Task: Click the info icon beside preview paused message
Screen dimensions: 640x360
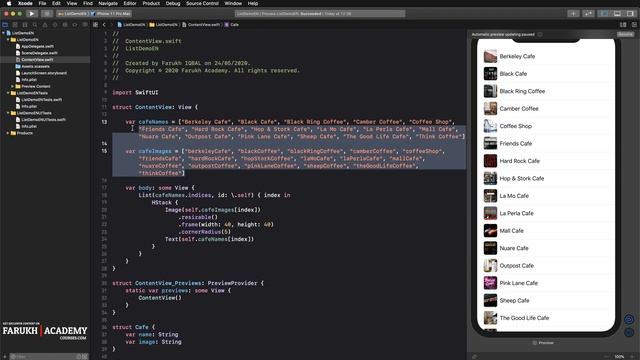Action: pos(540,34)
